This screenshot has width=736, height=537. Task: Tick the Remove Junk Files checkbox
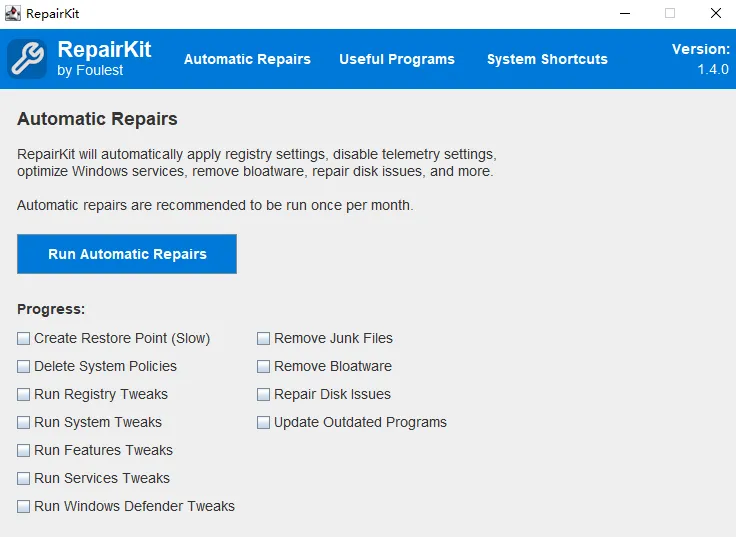[x=264, y=339]
